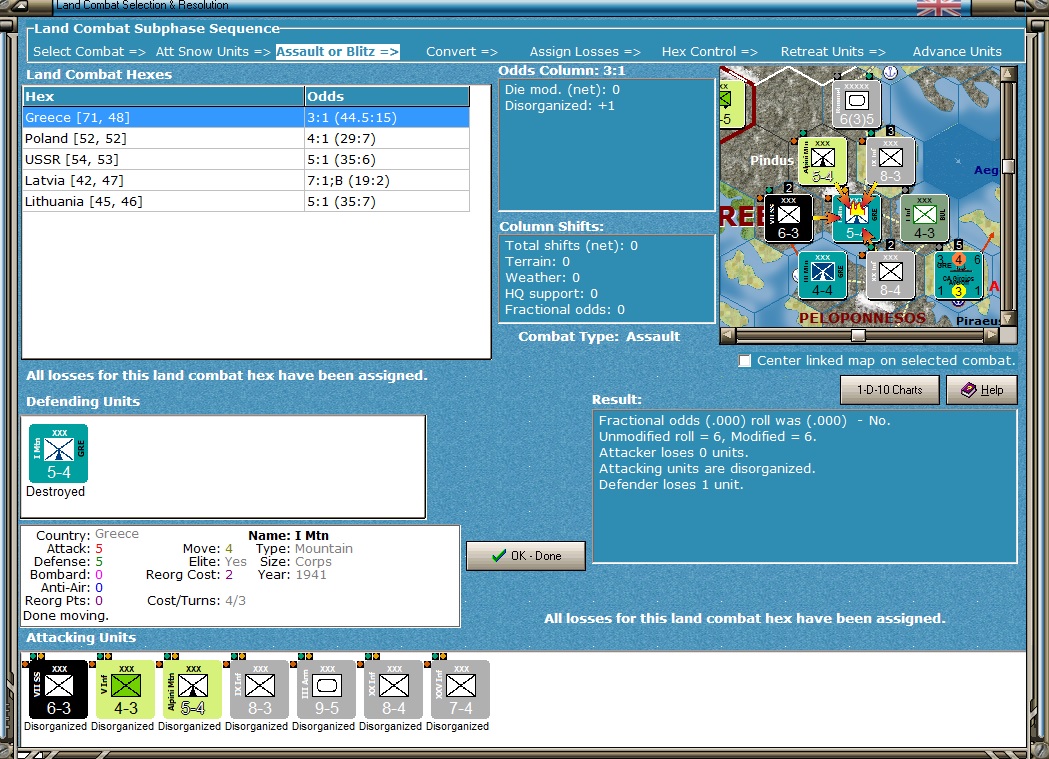Click the Bulgarian 4-3 counter on map
The width and height of the screenshot is (1049, 759).
click(924, 218)
